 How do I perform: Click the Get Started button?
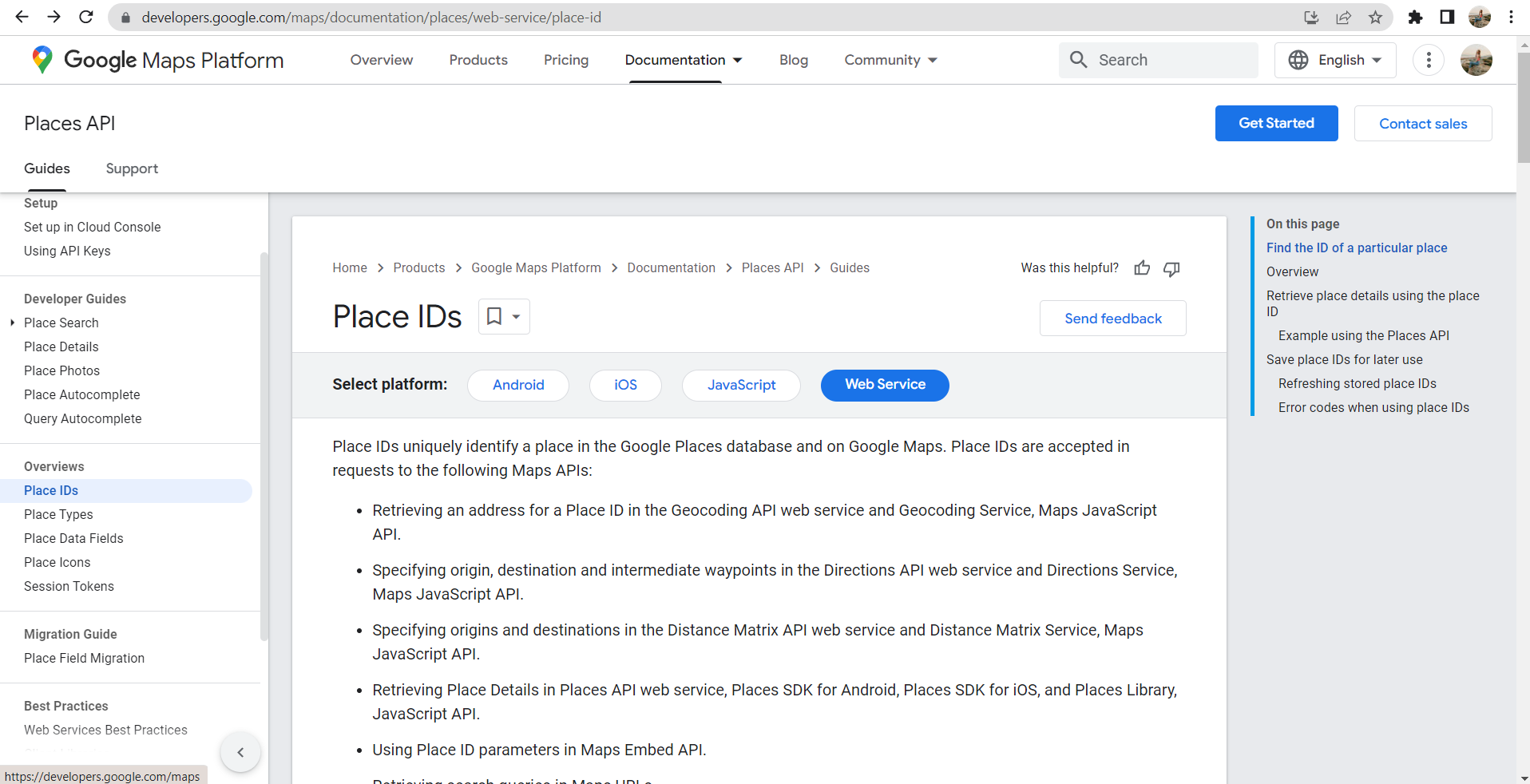tap(1276, 123)
